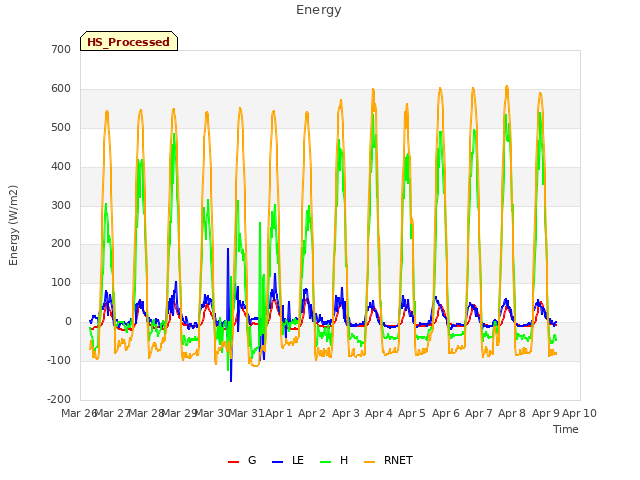640x480 pixels.
Task: Click the Time axis label
Action: pyautogui.click(x=566, y=429)
